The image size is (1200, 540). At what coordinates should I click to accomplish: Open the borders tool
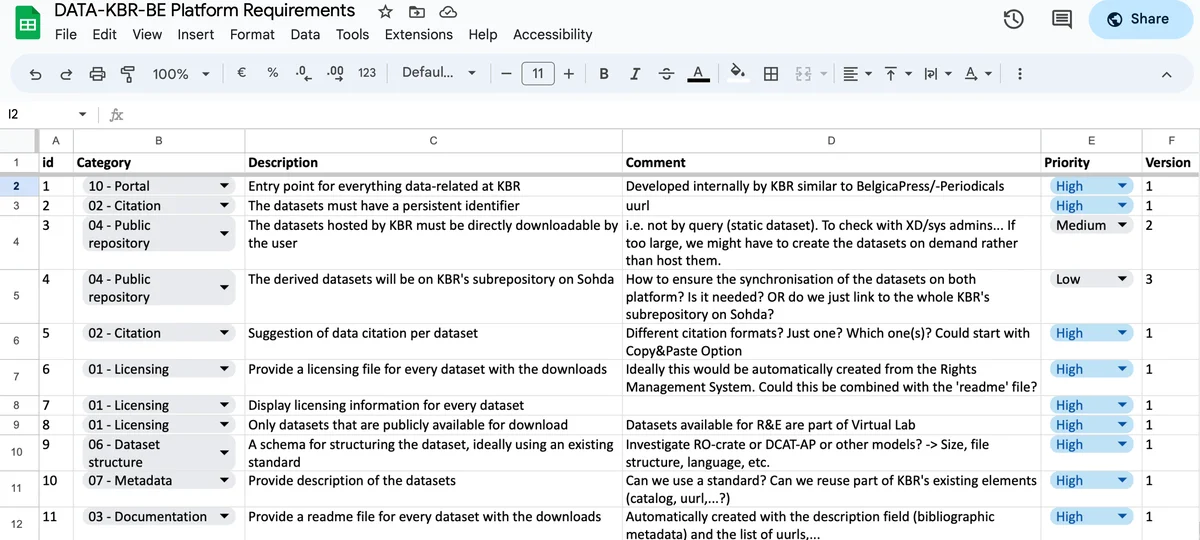(x=771, y=73)
